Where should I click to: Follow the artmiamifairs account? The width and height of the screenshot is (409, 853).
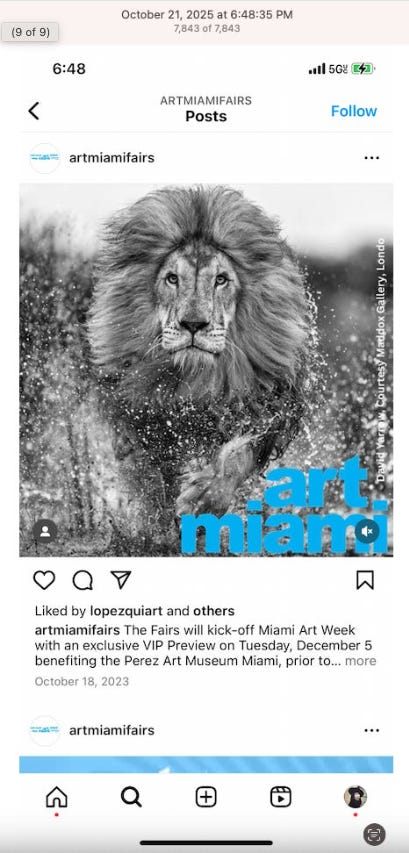(354, 111)
